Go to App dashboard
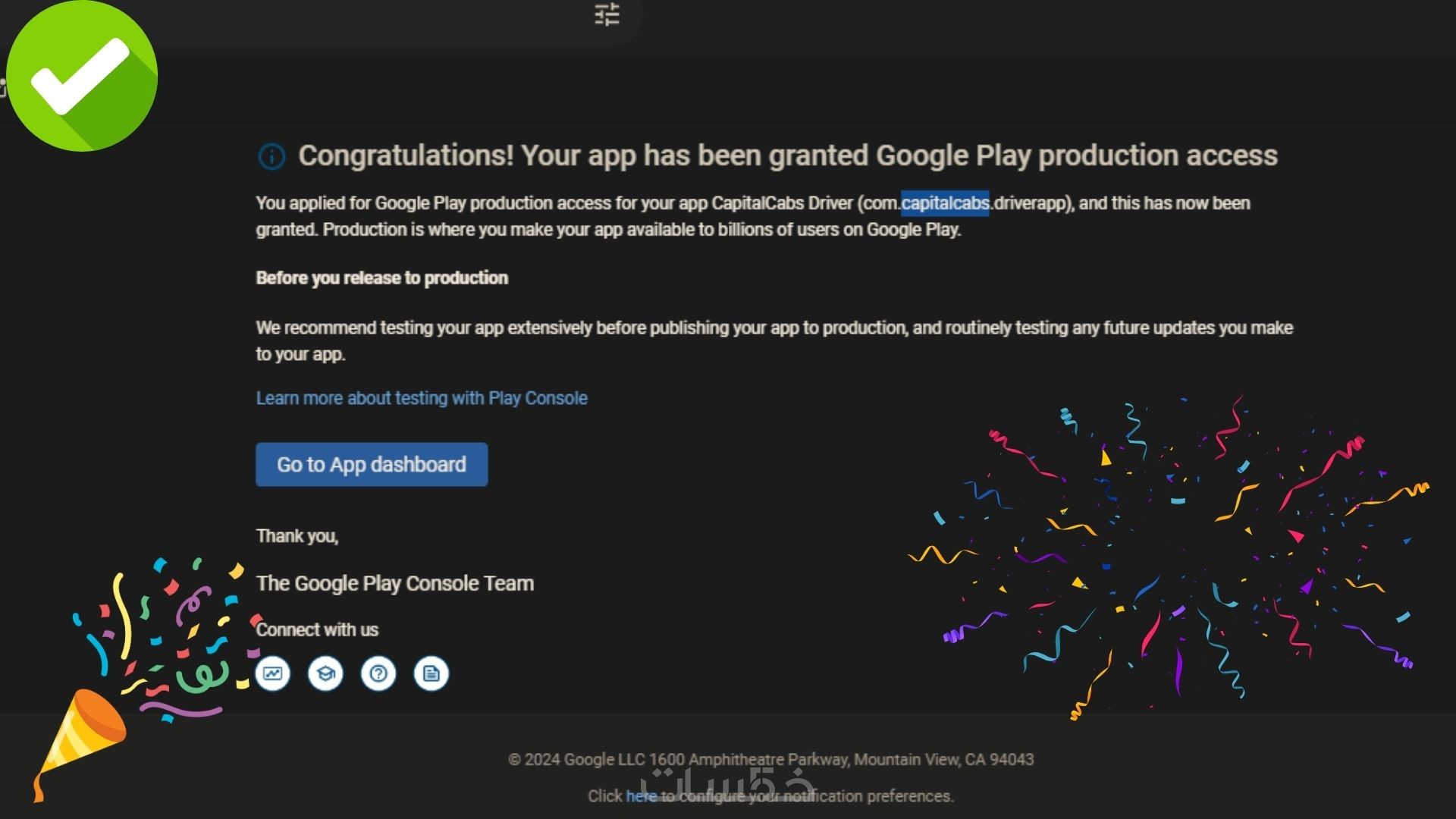The image size is (1456, 819). coord(372,464)
